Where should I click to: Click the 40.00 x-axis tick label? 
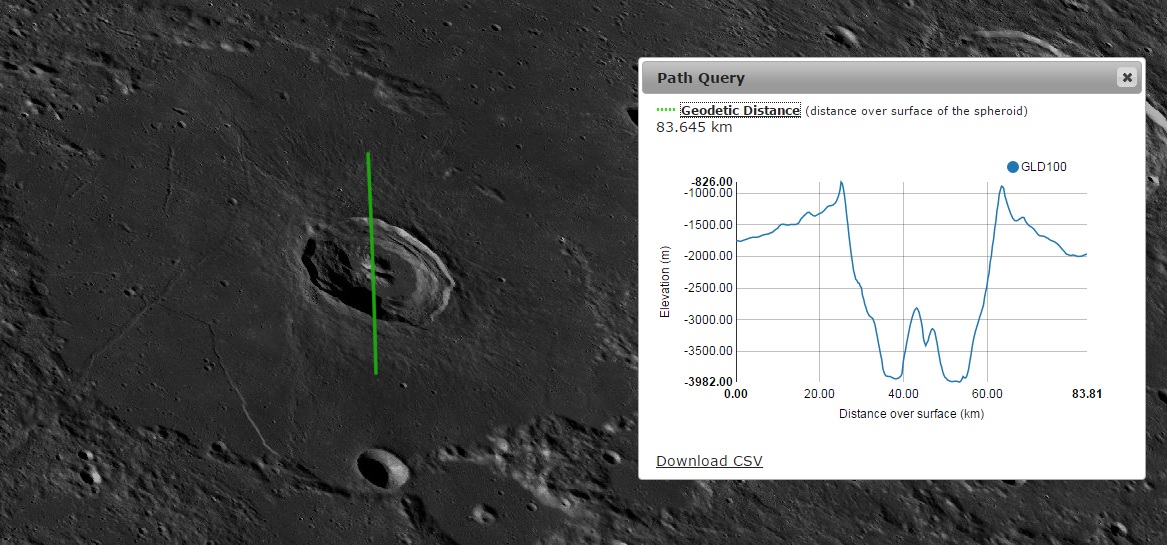903,394
